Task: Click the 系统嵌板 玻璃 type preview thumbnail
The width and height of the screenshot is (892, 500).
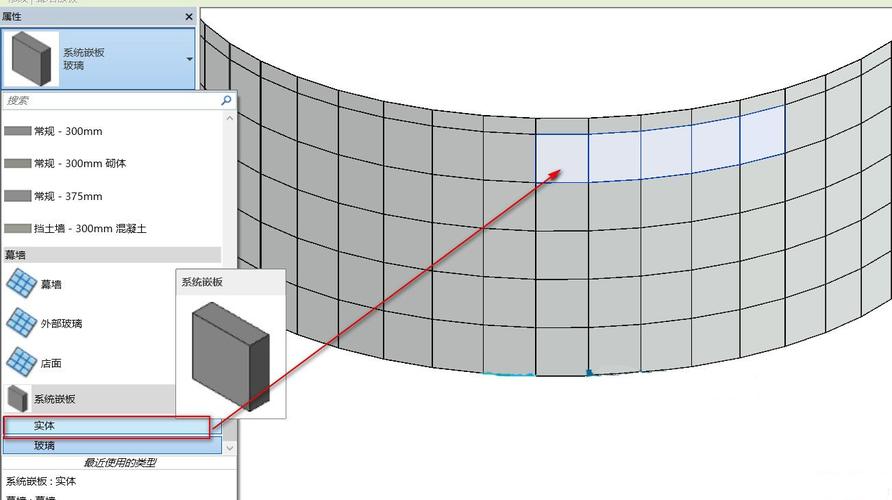Action: (x=30, y=59)
